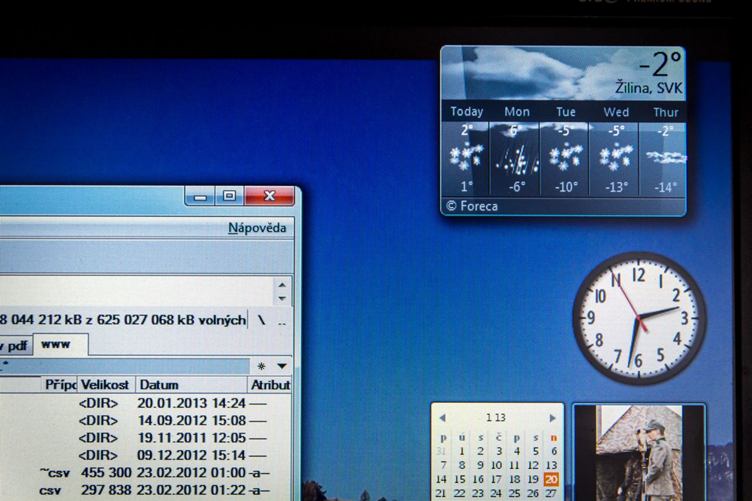Select day 13 in calendar gadget
Viewport: 752px width, 501px height.
pyautogui.click(x=552, y=465)
